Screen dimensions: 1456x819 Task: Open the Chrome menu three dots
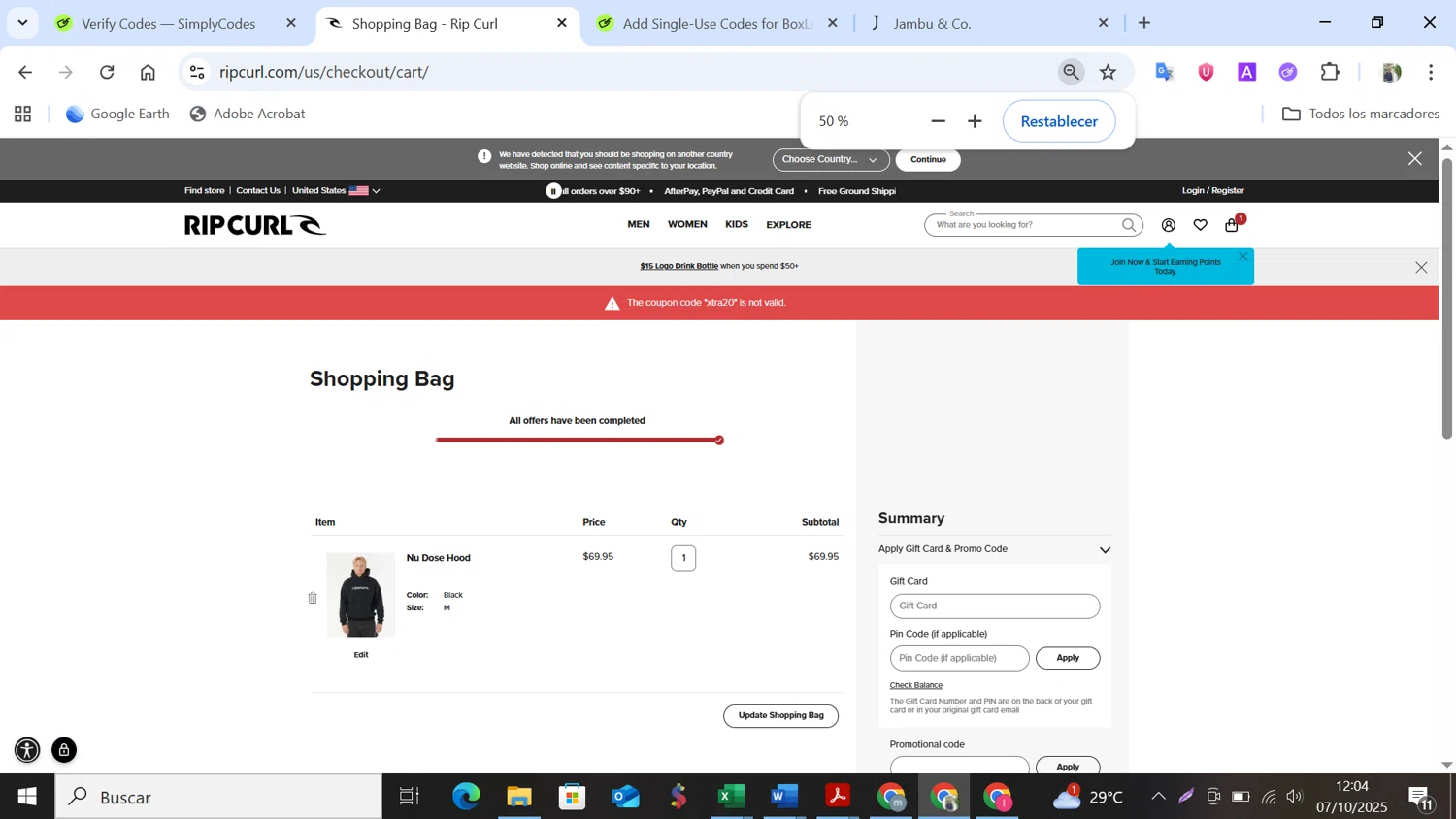point(1431,72)
